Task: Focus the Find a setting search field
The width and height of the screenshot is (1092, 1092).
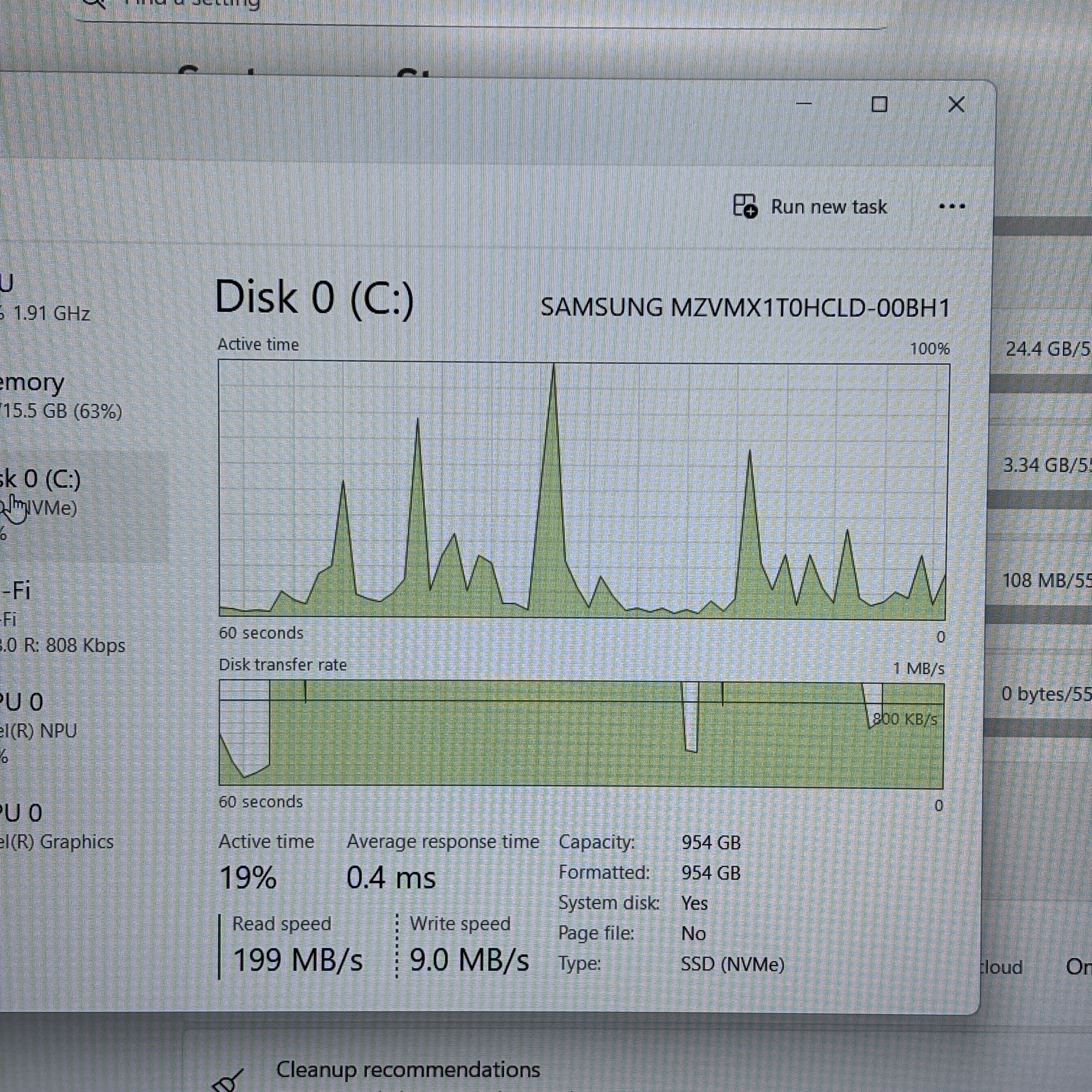Action: (480, 8)
